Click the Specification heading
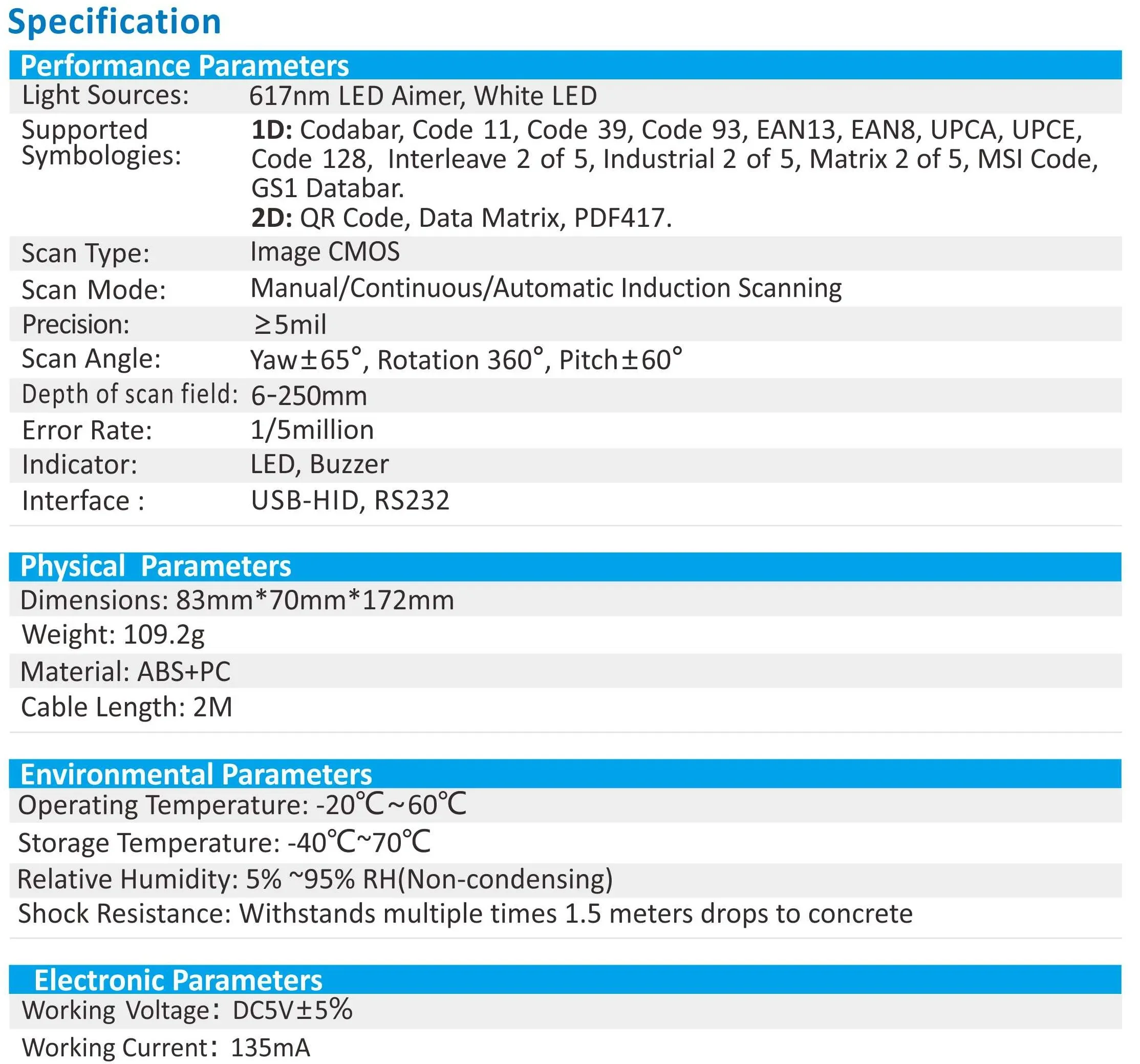 [114, 23]
